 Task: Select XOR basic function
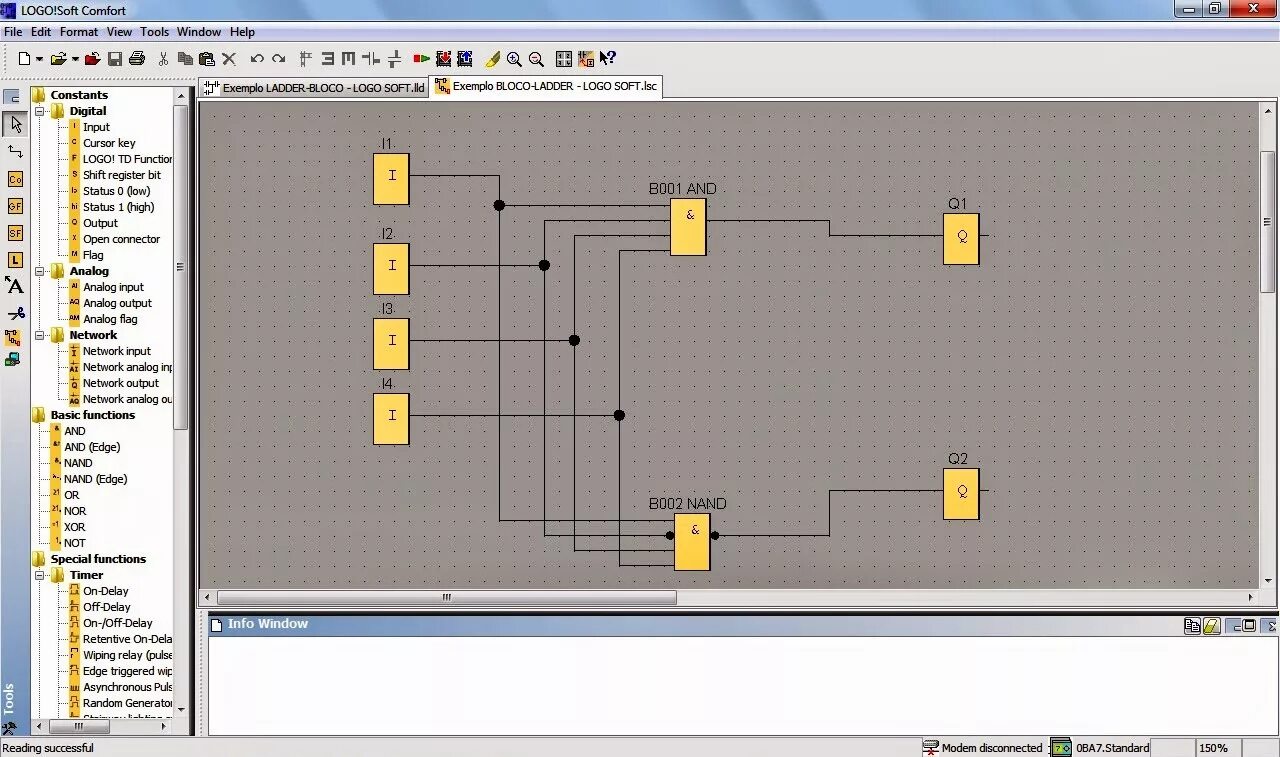point(75,527)
